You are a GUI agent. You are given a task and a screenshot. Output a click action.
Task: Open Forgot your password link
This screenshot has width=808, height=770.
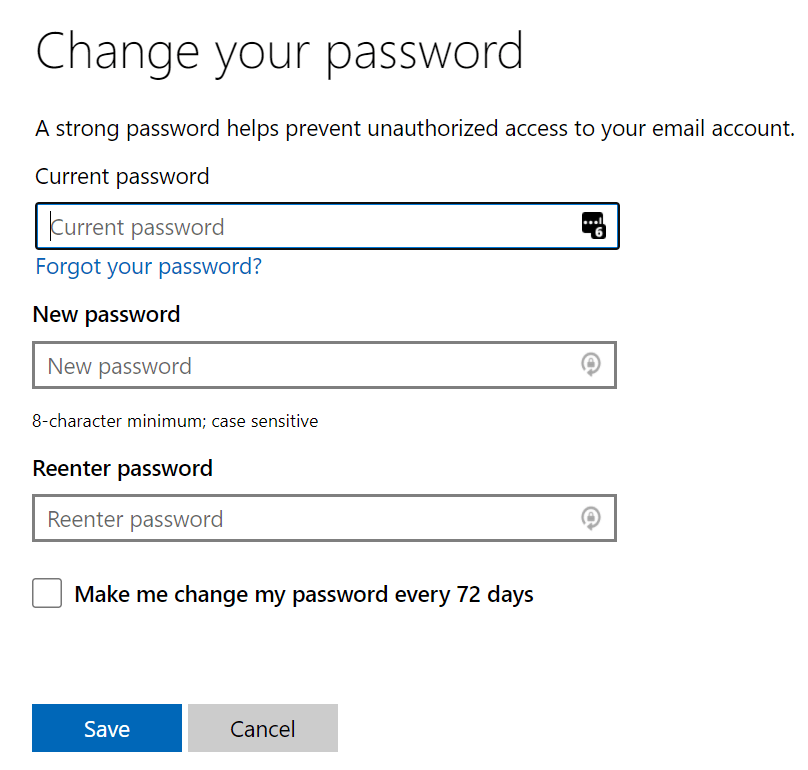pos(148,266)
